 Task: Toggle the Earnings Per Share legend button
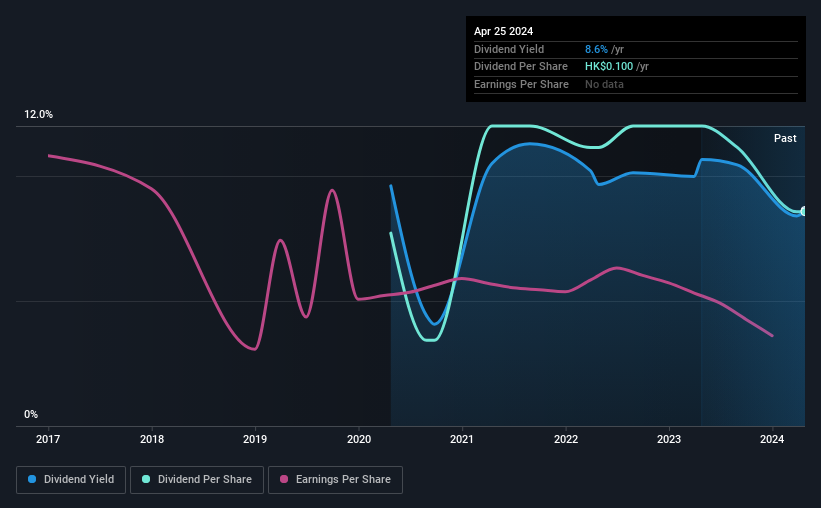[335, 480]
